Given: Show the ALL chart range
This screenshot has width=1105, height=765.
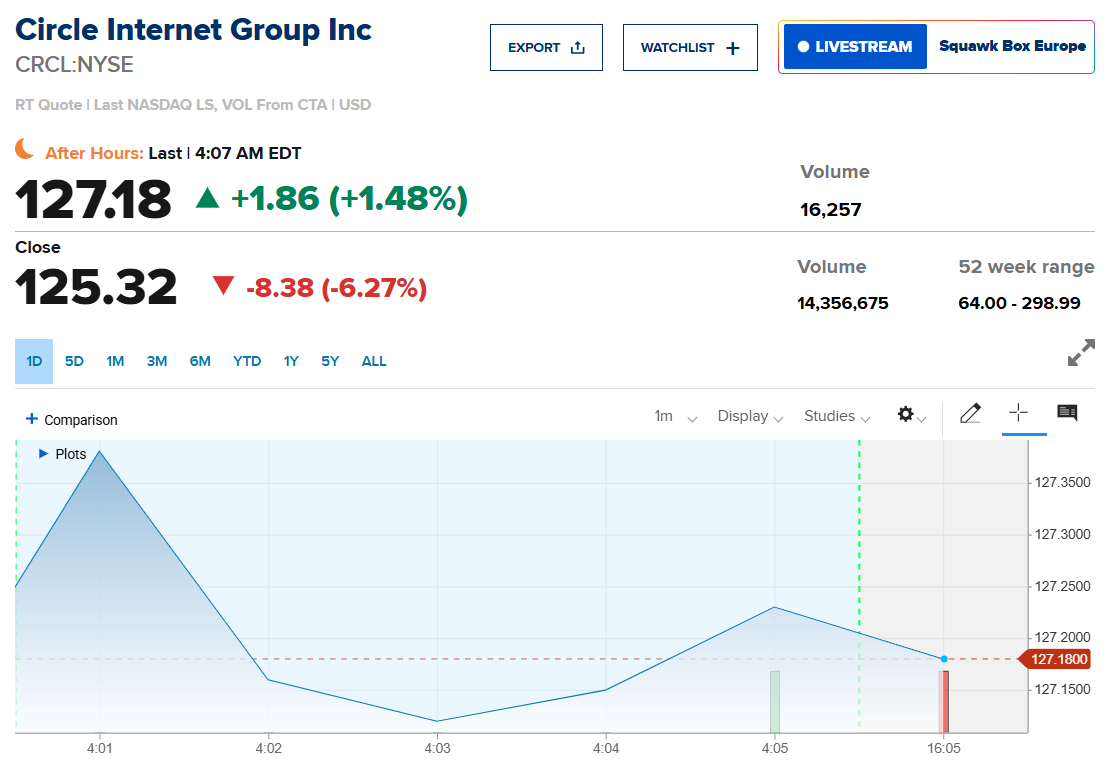Looking at the screenshot, I should (374, 361).
